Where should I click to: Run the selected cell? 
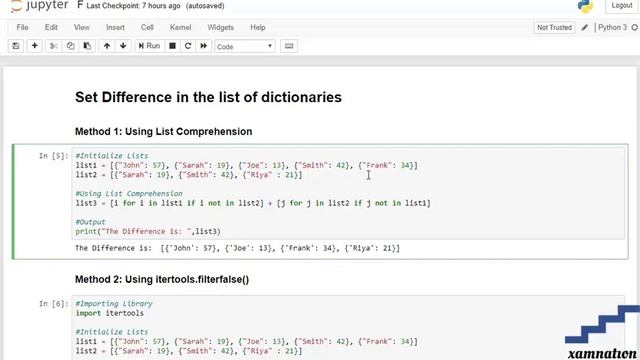pos(149,46)
